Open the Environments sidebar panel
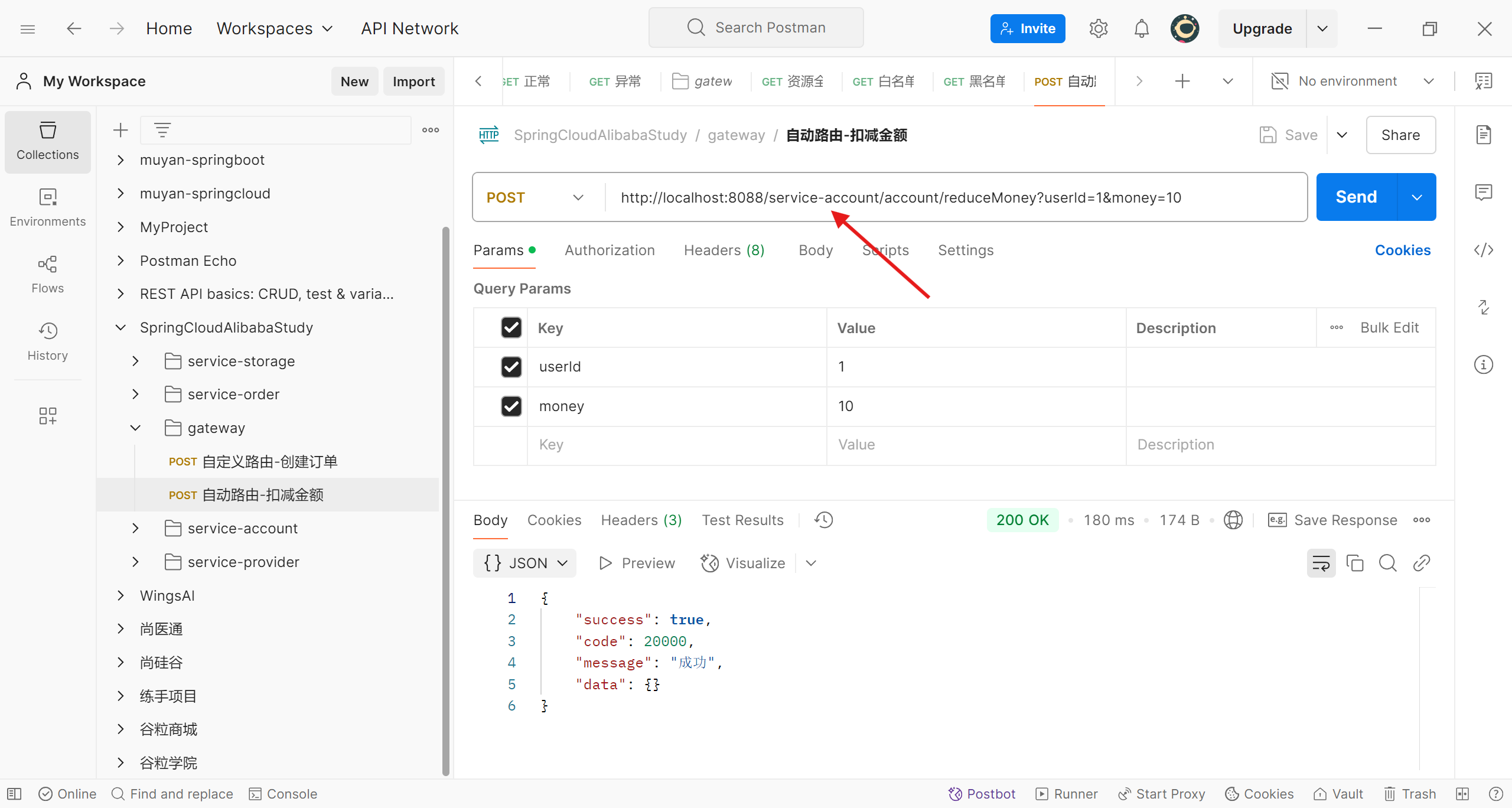 tap(47, 207)
